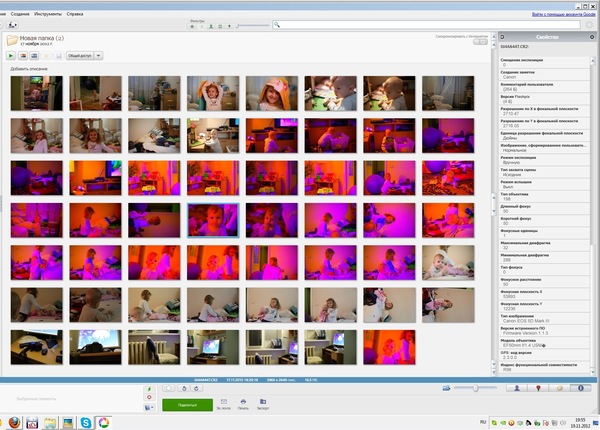
Task: Click the Экспорт export icon
Action: coord(263,402)
